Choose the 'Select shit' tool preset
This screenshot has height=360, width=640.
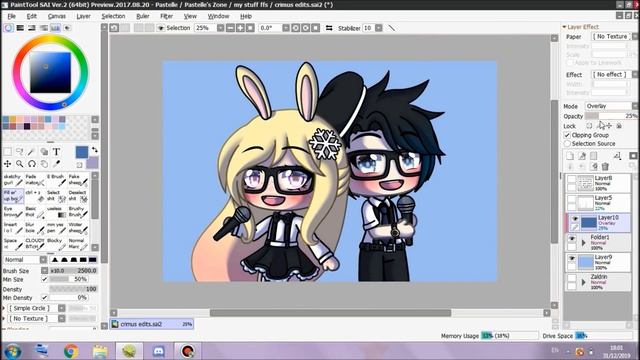pos(56,196)
